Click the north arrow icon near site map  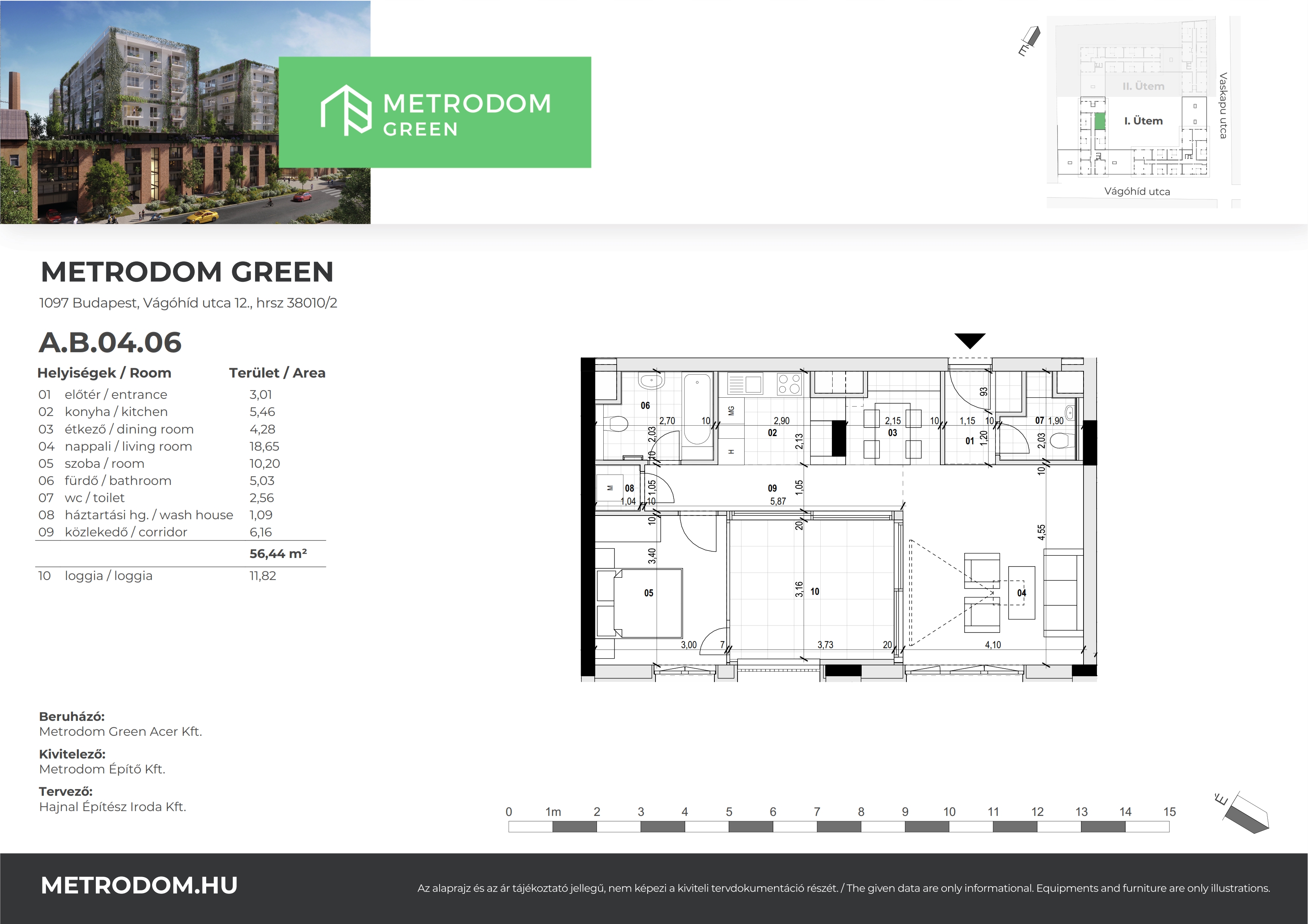pos(1030,41)
